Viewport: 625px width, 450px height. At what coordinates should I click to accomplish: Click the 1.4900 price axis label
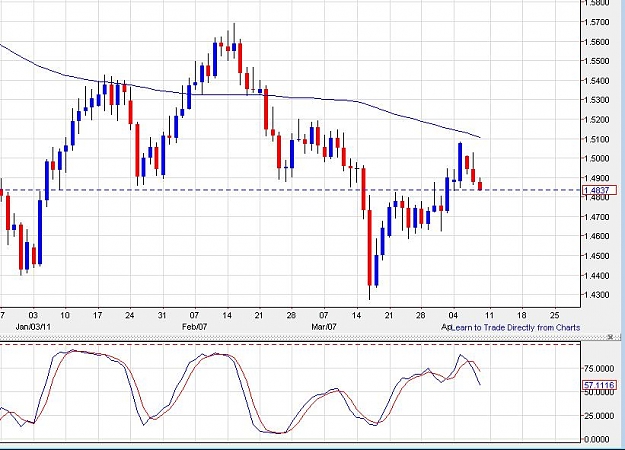coord(597,178)
